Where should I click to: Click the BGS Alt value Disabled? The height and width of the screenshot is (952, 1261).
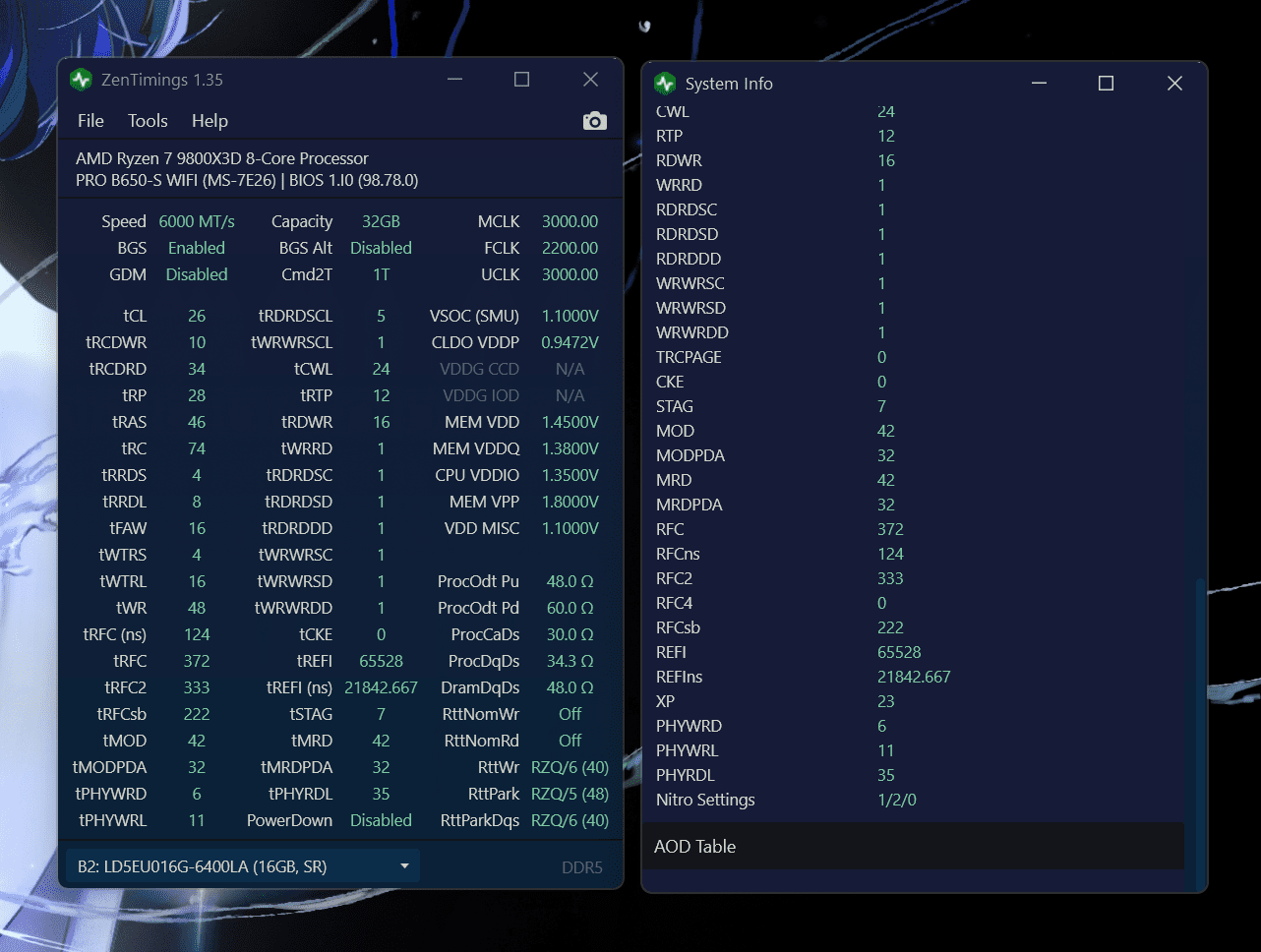point(381,248)
